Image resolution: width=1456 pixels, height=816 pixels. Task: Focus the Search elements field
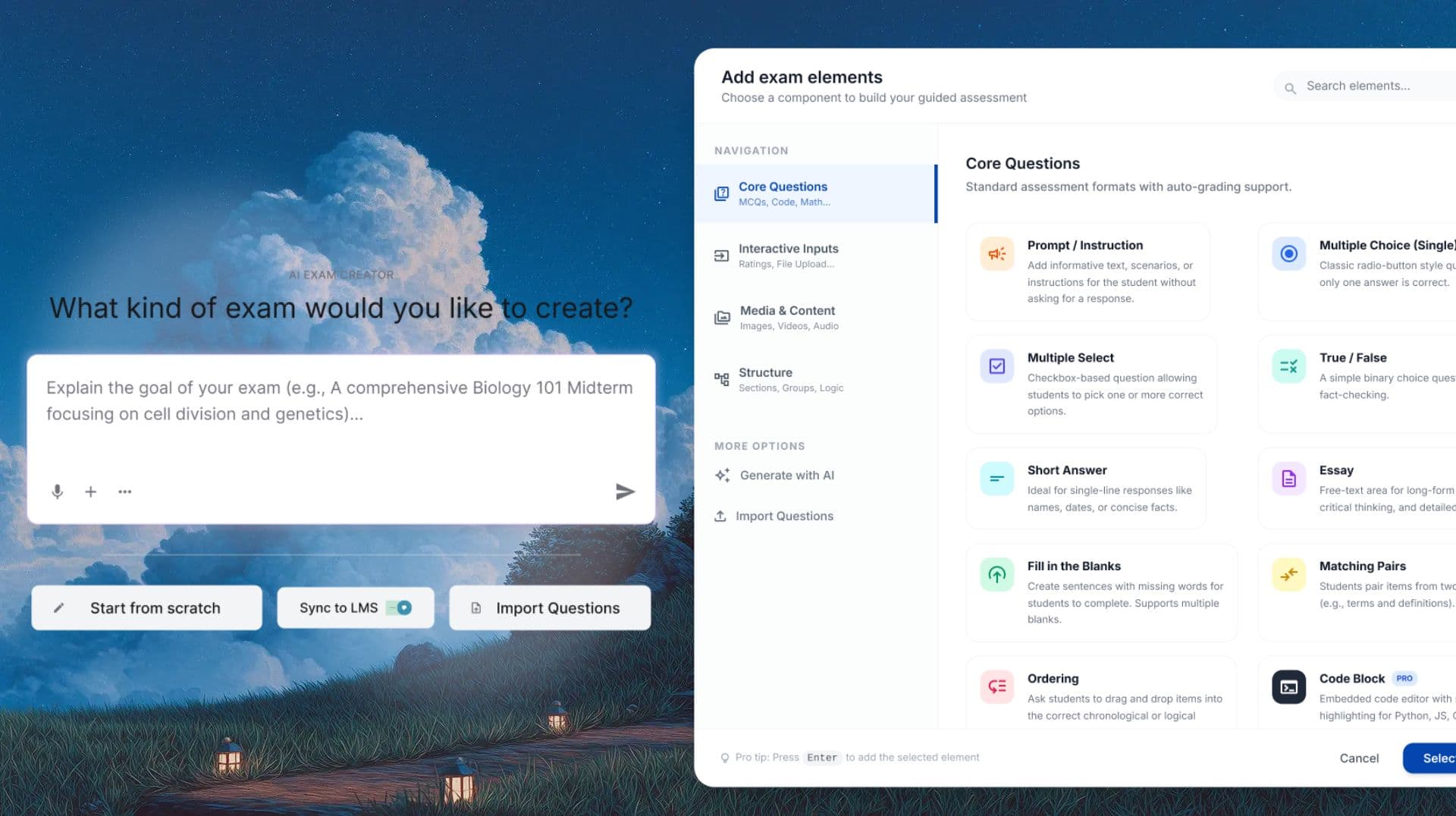click(1365, 86)
